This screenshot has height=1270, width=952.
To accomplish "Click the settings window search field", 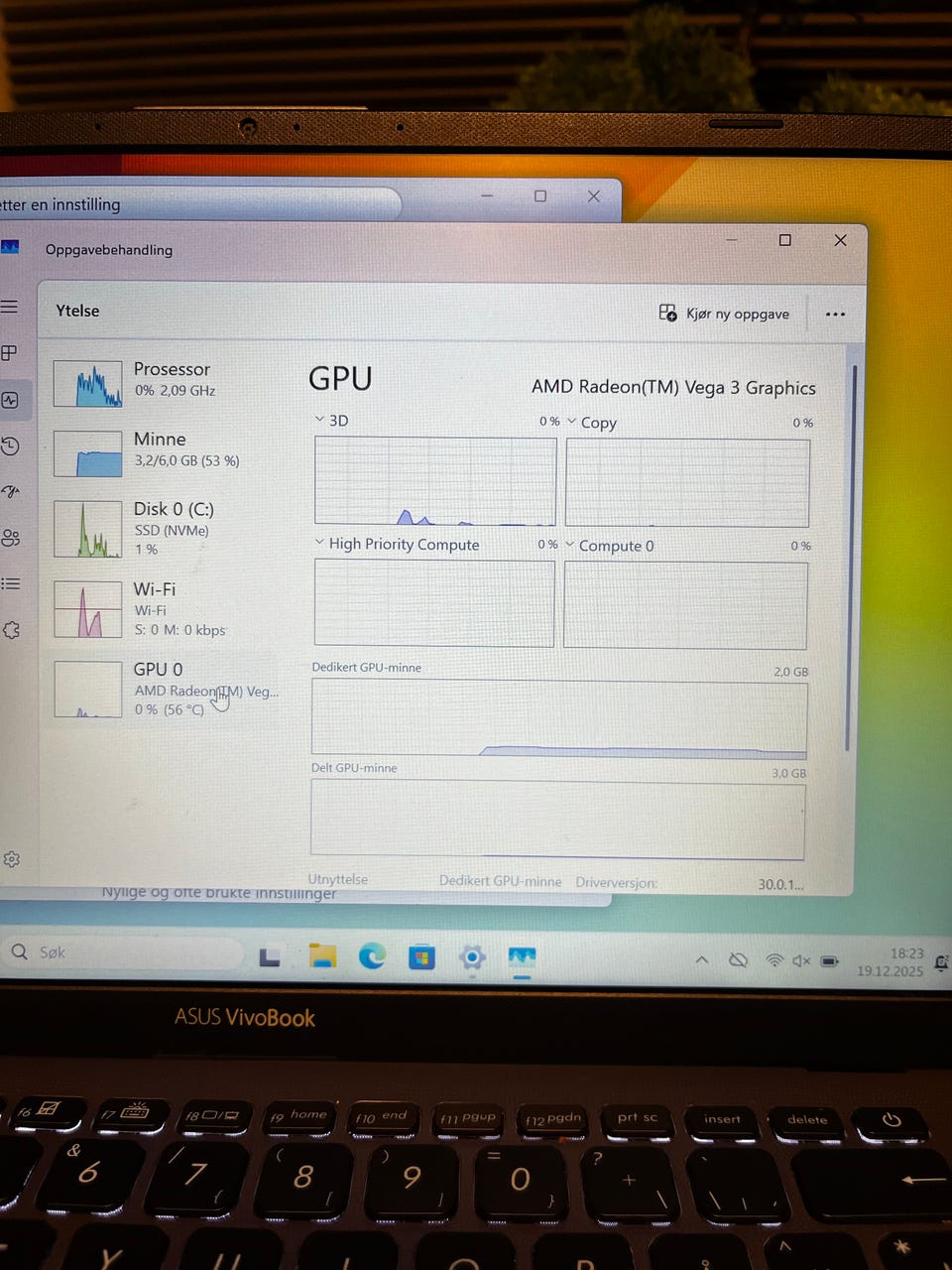I will [198, 204].
